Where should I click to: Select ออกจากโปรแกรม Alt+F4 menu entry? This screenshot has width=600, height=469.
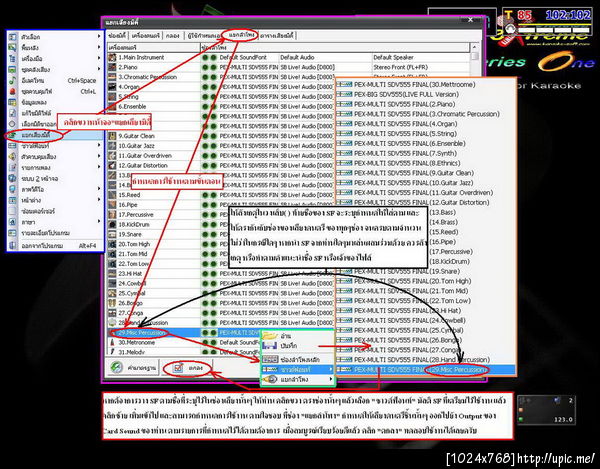tap(55, 246)
